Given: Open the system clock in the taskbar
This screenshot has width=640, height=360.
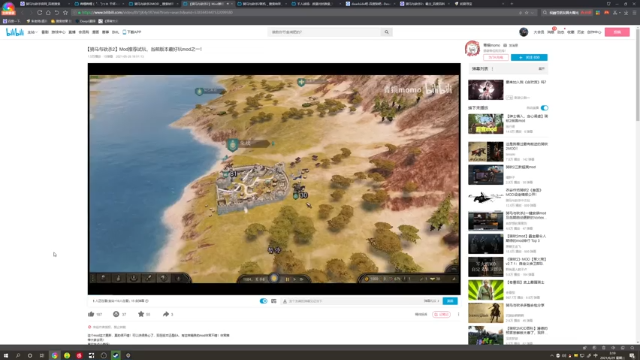Looking at the screenshot, I should click(613, 356).
